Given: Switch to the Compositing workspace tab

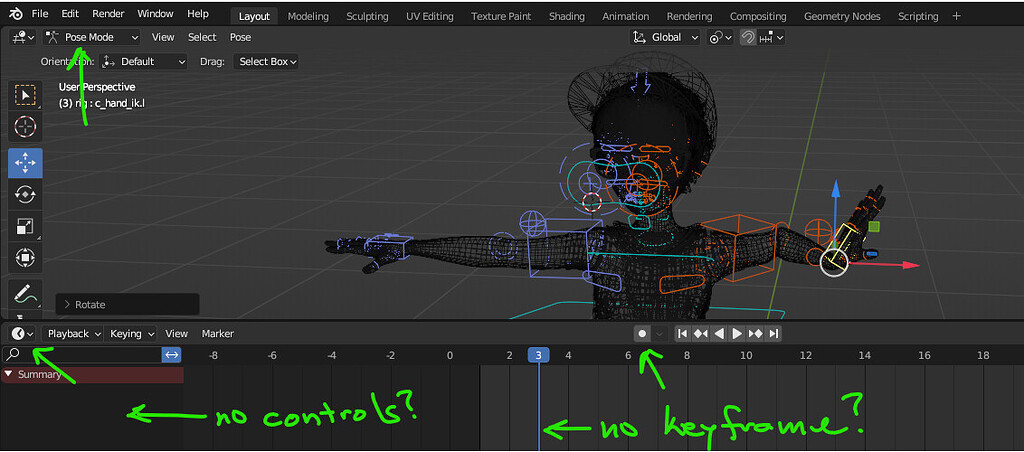Looking at the screenshot, I should point(758,16).
